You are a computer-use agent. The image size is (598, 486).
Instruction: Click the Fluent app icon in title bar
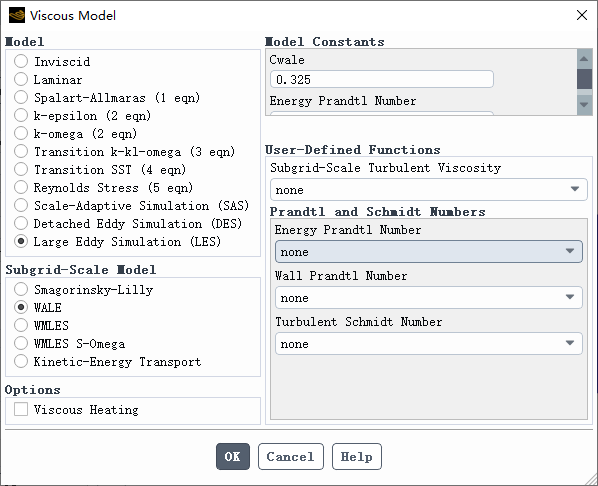coord(17,15)
